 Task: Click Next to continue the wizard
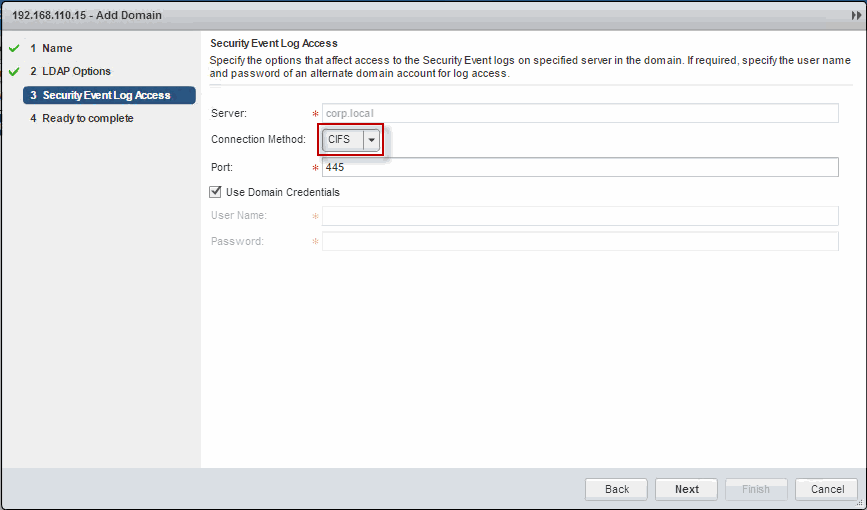(x=686, y=489)
